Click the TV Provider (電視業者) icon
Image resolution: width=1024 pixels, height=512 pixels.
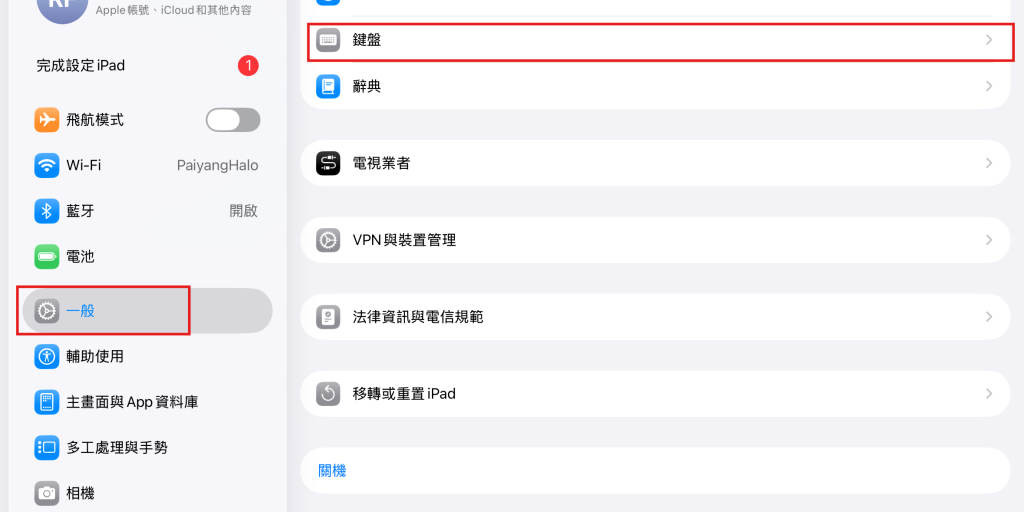tap(328, 163)
